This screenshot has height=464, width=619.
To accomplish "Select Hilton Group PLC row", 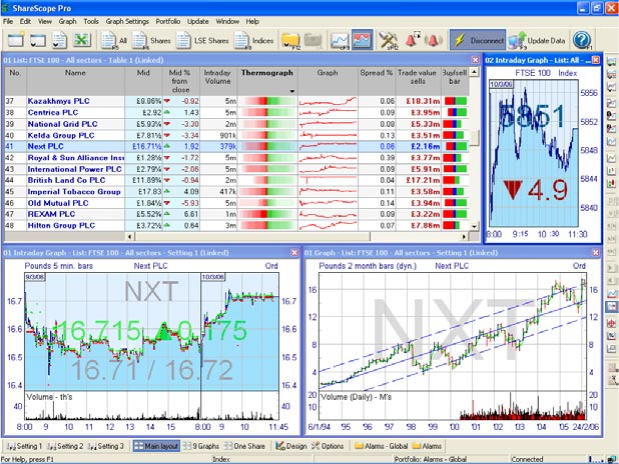I will point(237,225).
